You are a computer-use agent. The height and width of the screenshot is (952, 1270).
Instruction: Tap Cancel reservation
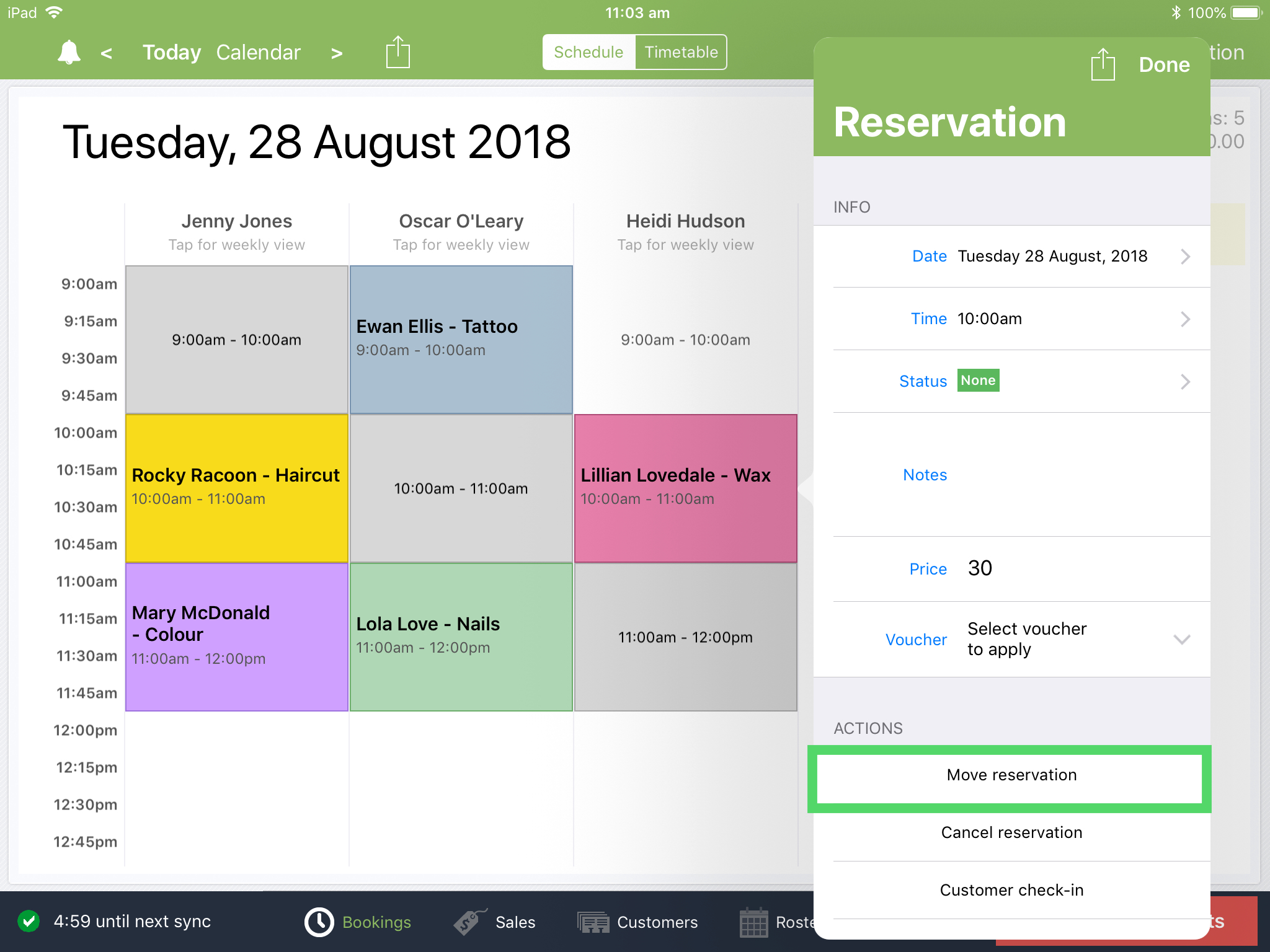coord(1011,832)
